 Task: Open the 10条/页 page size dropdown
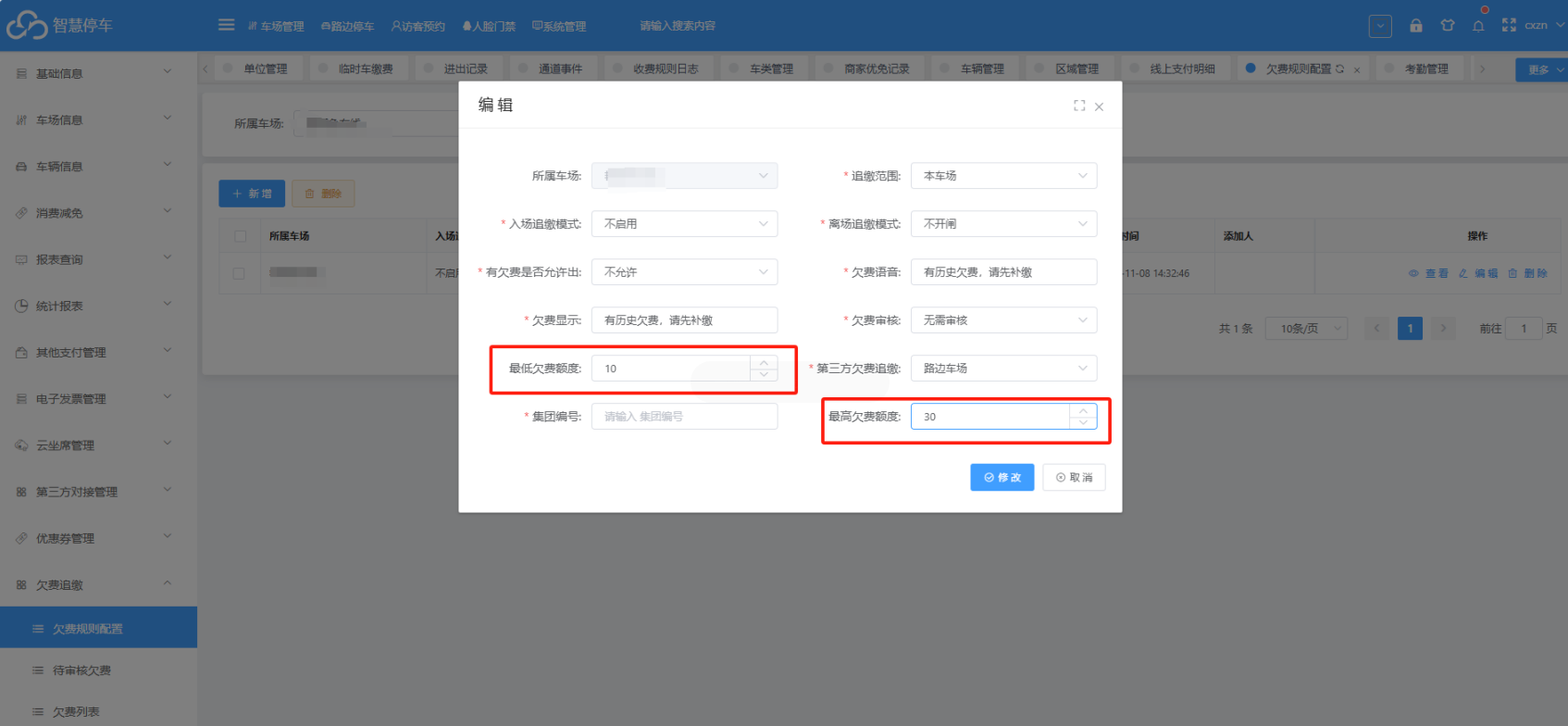(1307, 329)
